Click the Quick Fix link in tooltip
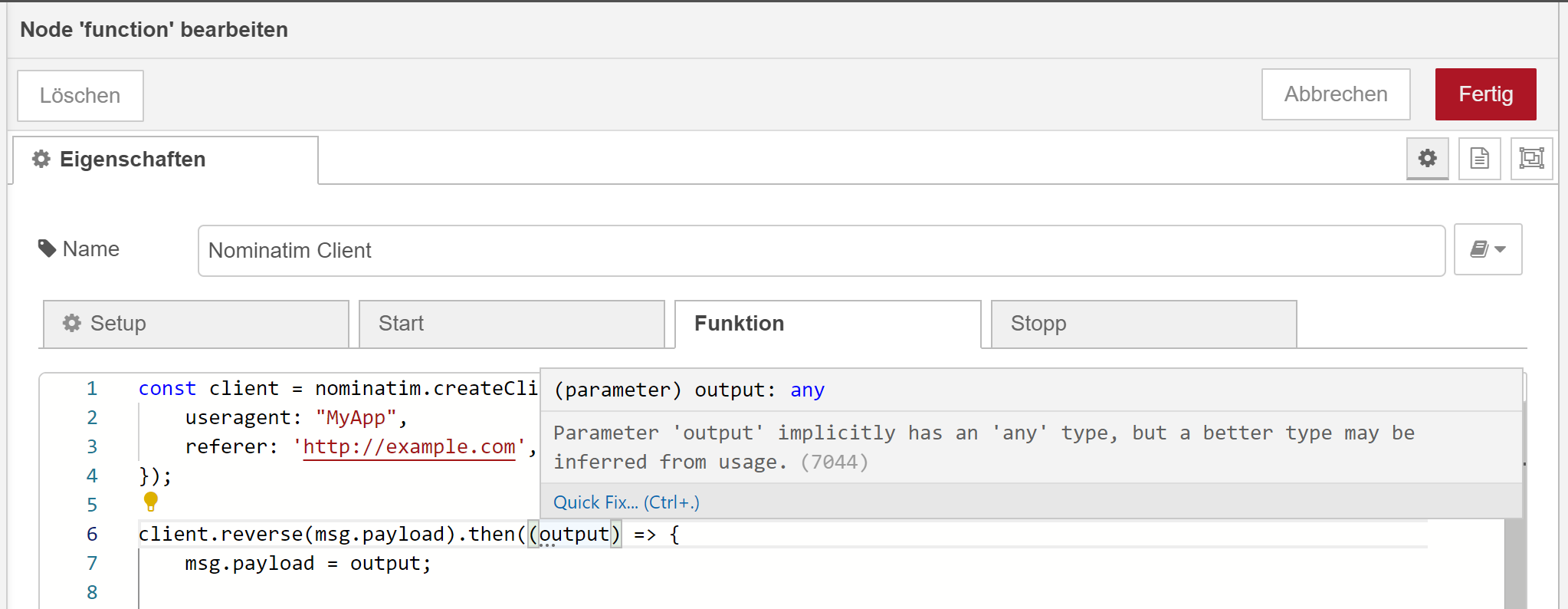Viewport: 1568px width, 609px height. tap(626, 502)
